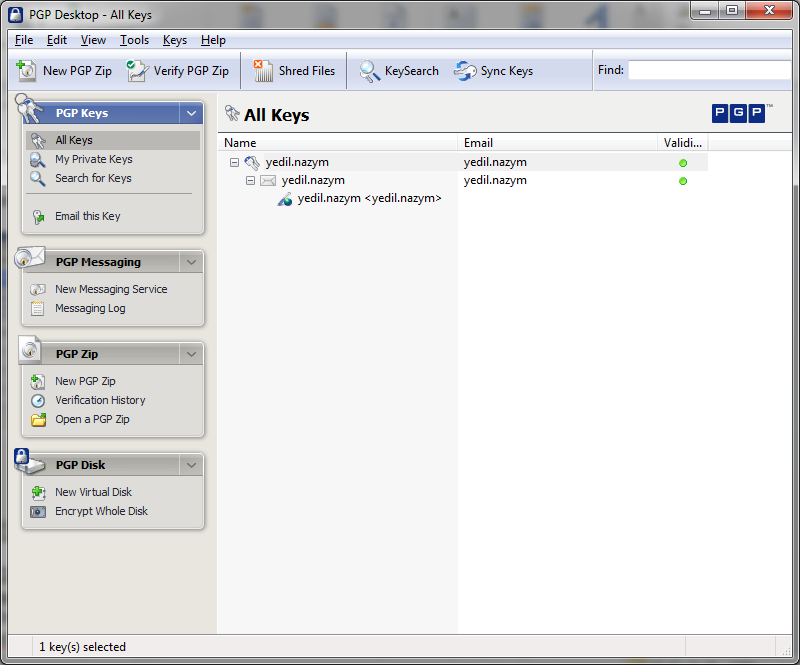The width and height of the screenshot is (800, 665).
Task: Click inside the Find search field
Action: click(710, 70)
